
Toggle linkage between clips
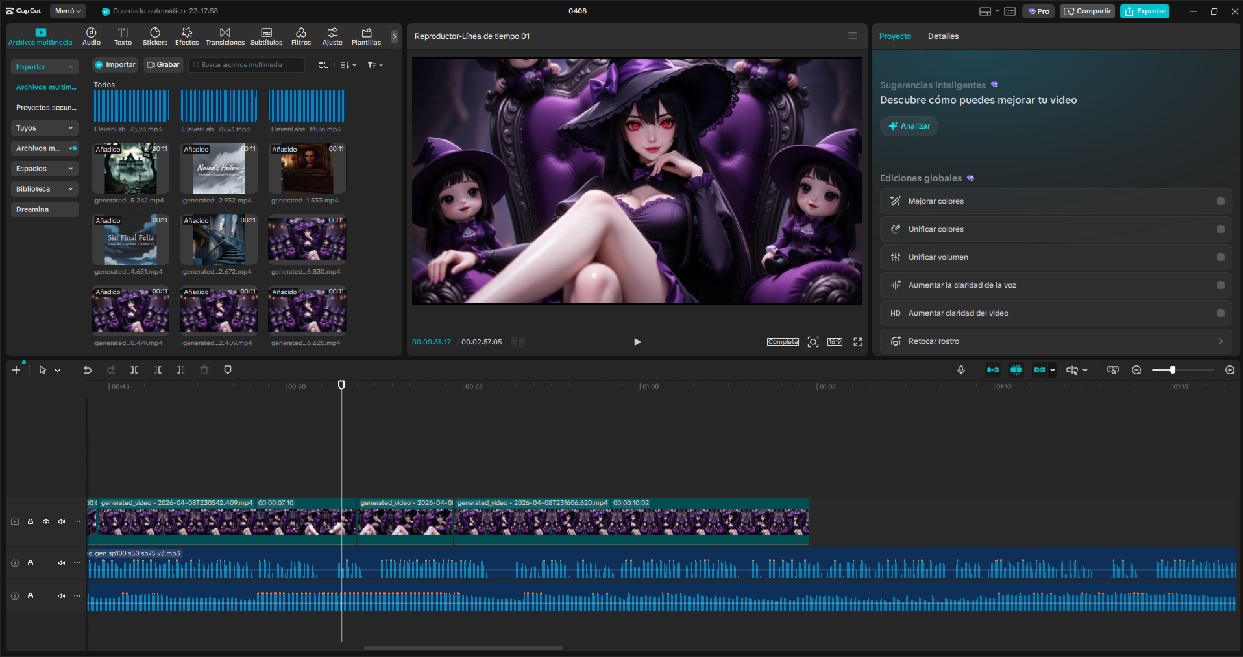point(1039,370)
